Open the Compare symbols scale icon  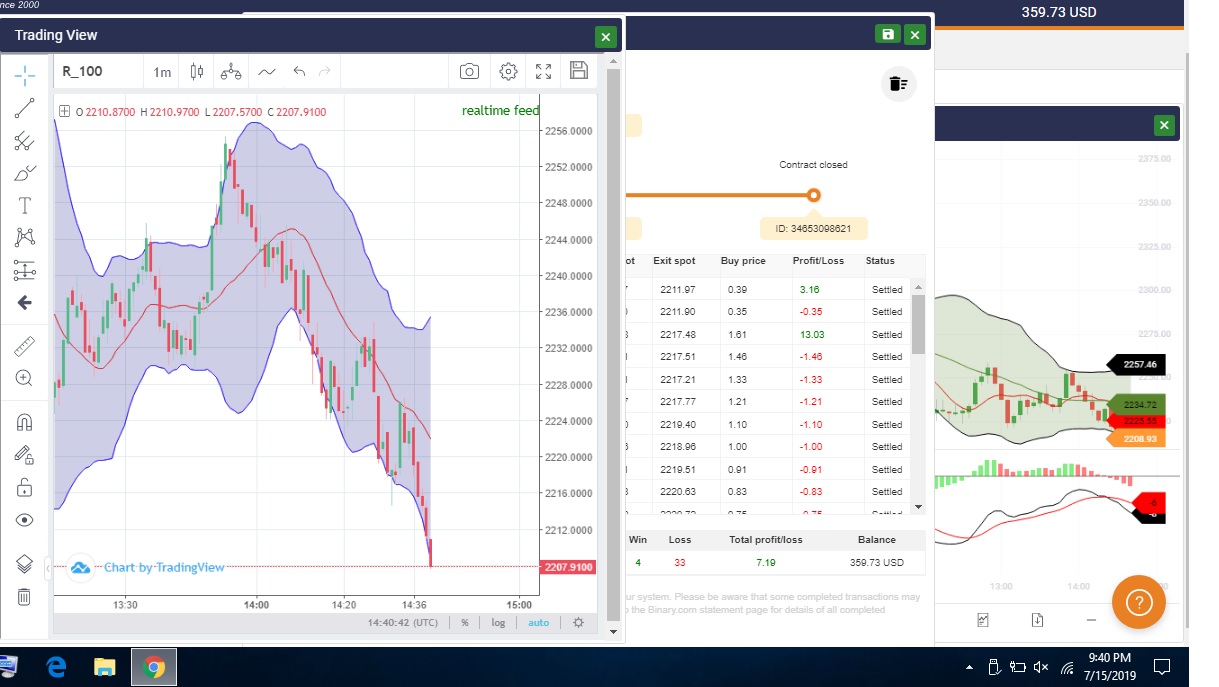pos(231,71)
